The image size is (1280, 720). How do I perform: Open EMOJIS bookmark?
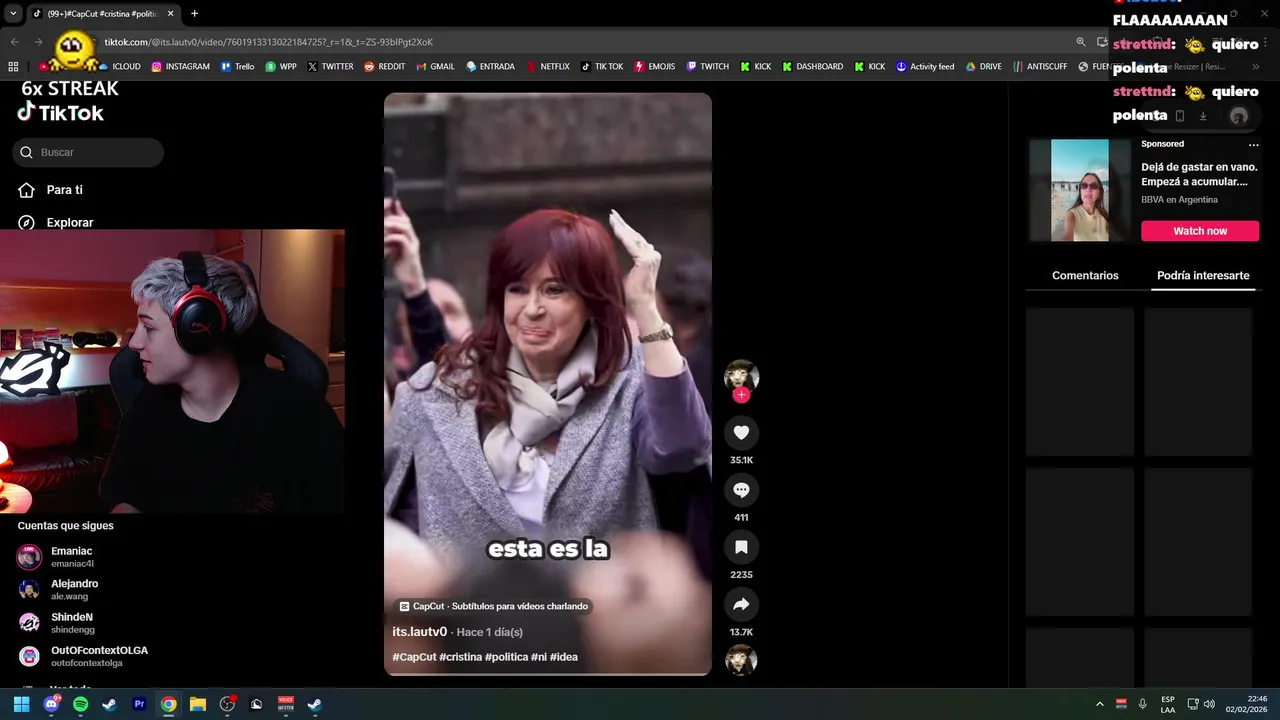click(x=654, y=67)
